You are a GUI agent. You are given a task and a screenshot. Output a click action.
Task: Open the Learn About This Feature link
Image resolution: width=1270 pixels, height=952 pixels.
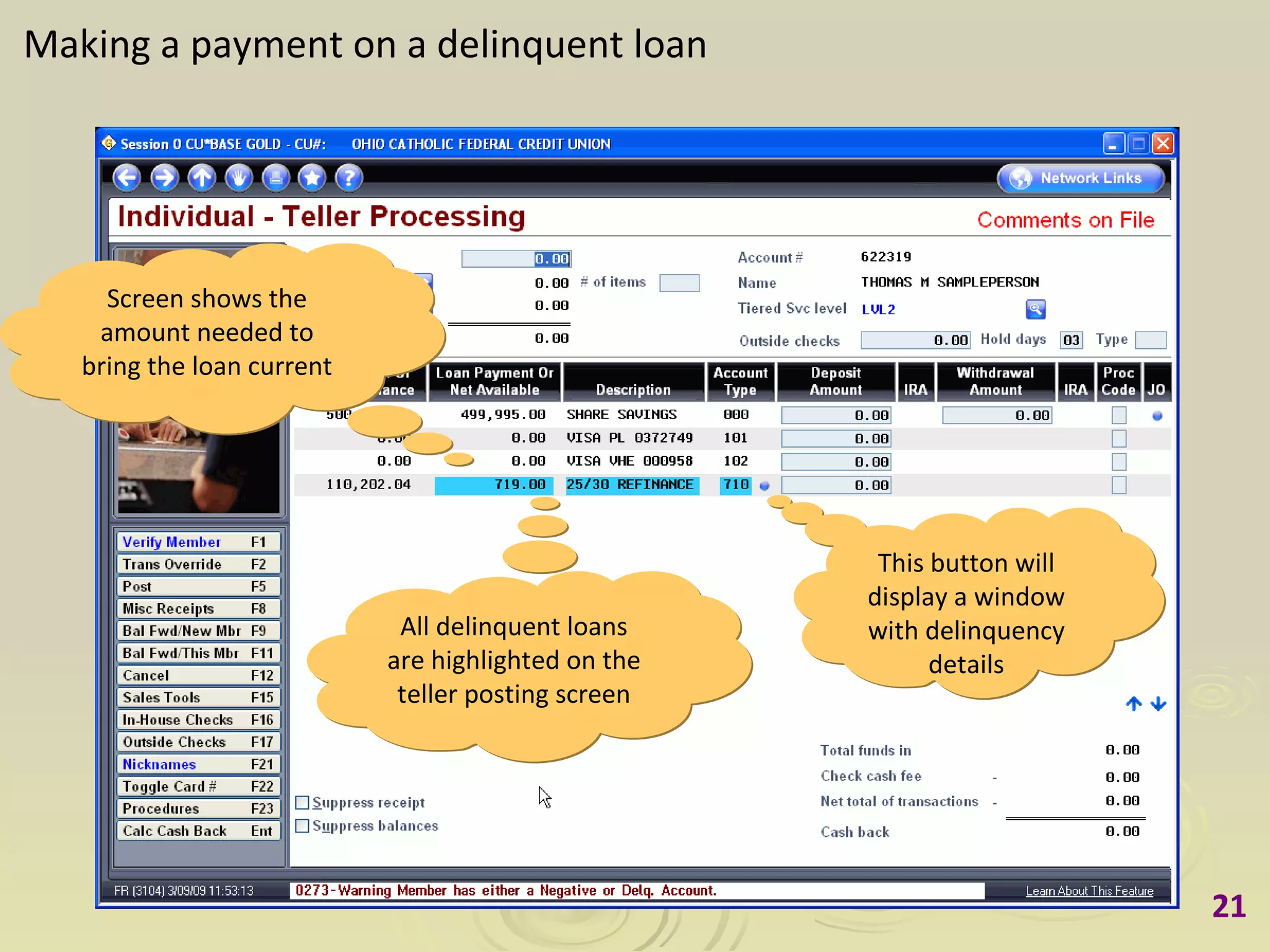(1090, 891)
